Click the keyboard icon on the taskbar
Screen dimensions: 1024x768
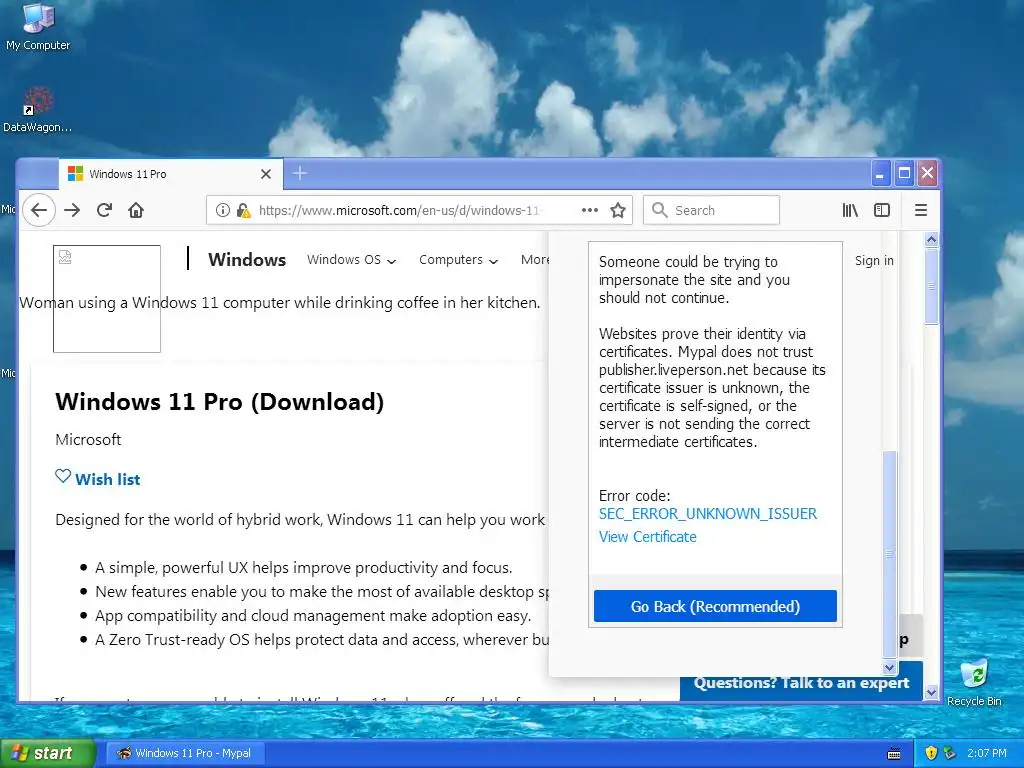(x=894, y=754)
